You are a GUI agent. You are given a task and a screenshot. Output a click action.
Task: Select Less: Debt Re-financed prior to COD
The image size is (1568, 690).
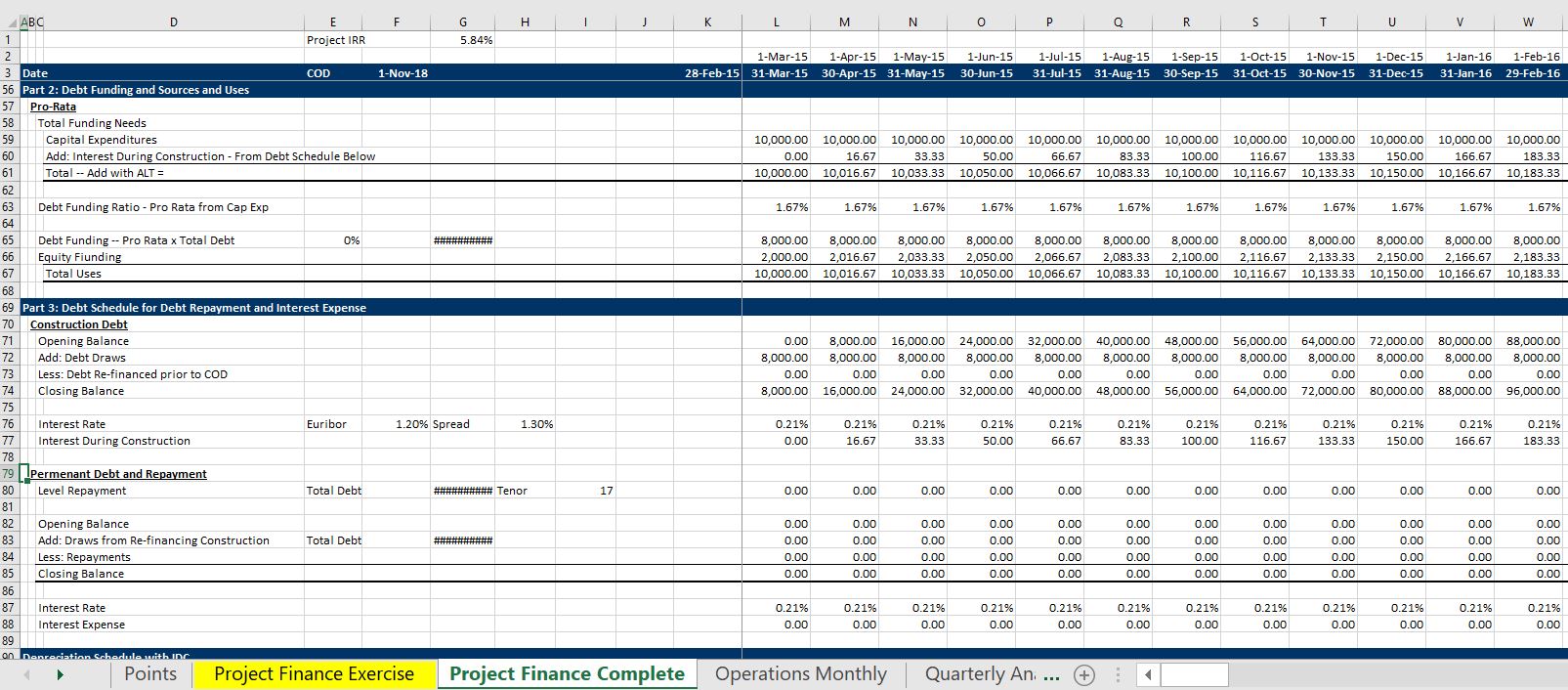[x=133, y=374]
